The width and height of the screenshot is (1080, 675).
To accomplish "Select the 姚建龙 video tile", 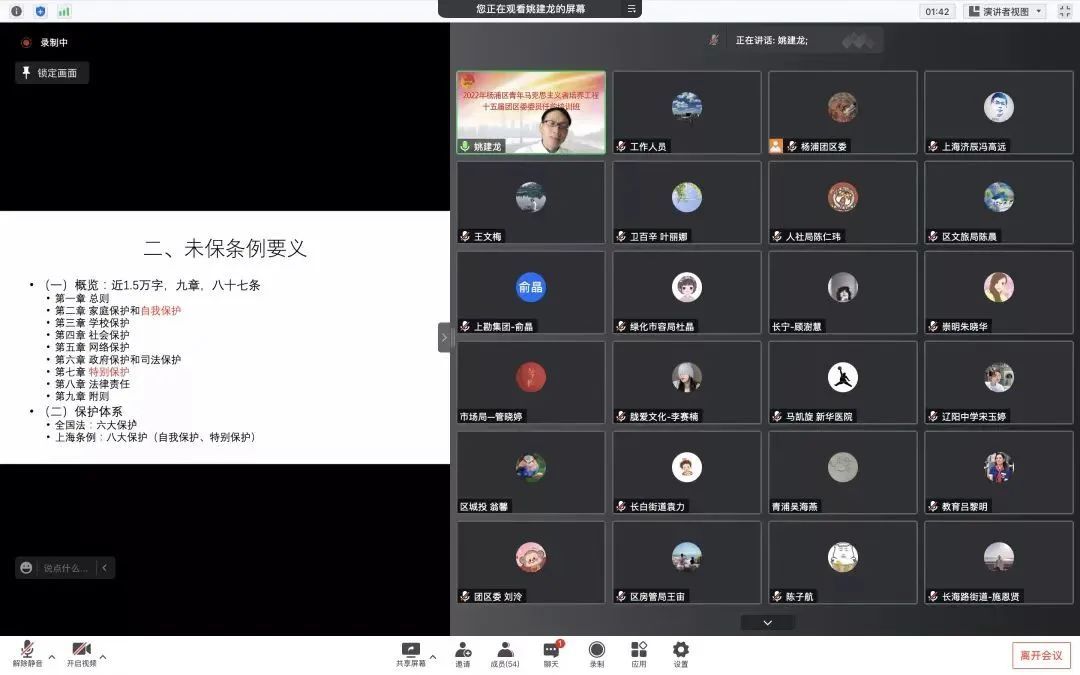I will (531, 112).
